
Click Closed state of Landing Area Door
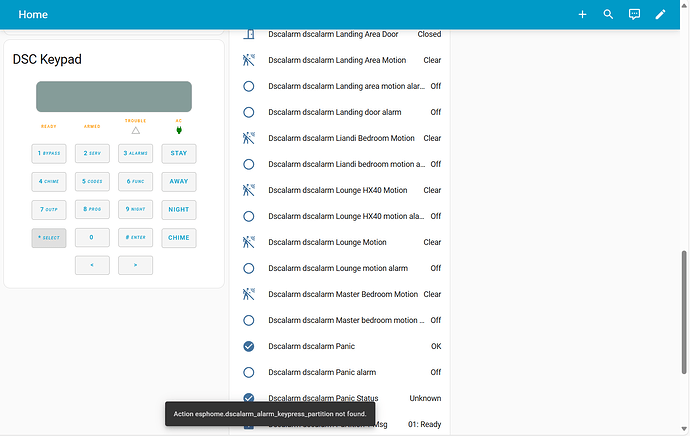click(429, 34)
